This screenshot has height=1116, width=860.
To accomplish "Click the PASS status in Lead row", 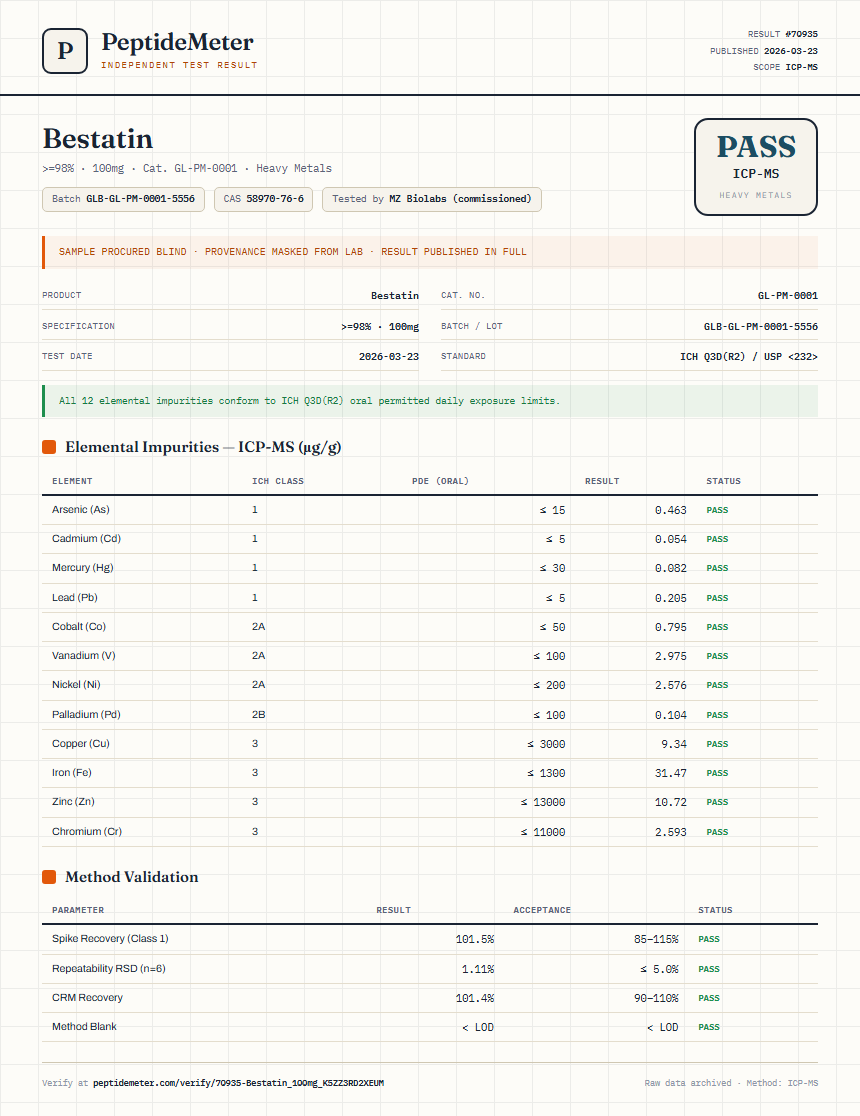I will coord(717,599).
